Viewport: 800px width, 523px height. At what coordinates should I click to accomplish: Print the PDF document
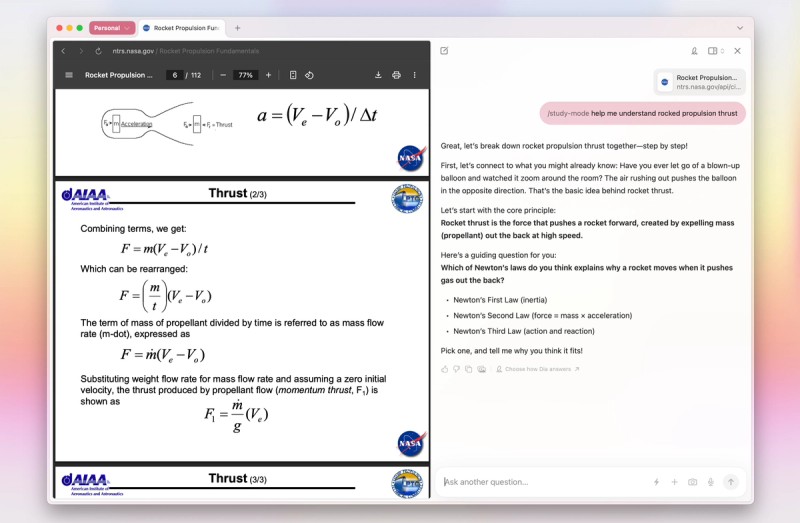(396, 75)
